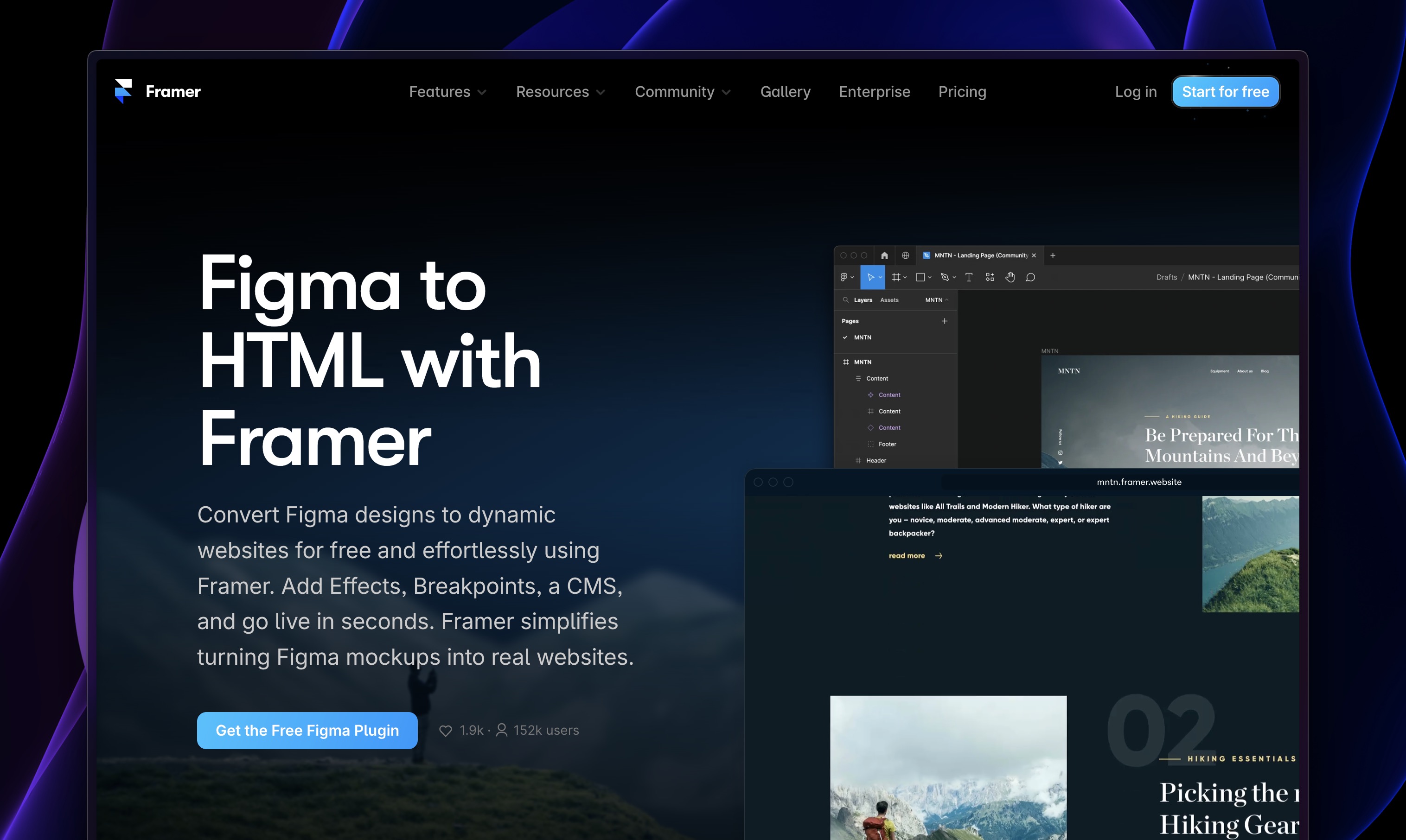Open the Community navigation dropdown

tap(682, 92)
